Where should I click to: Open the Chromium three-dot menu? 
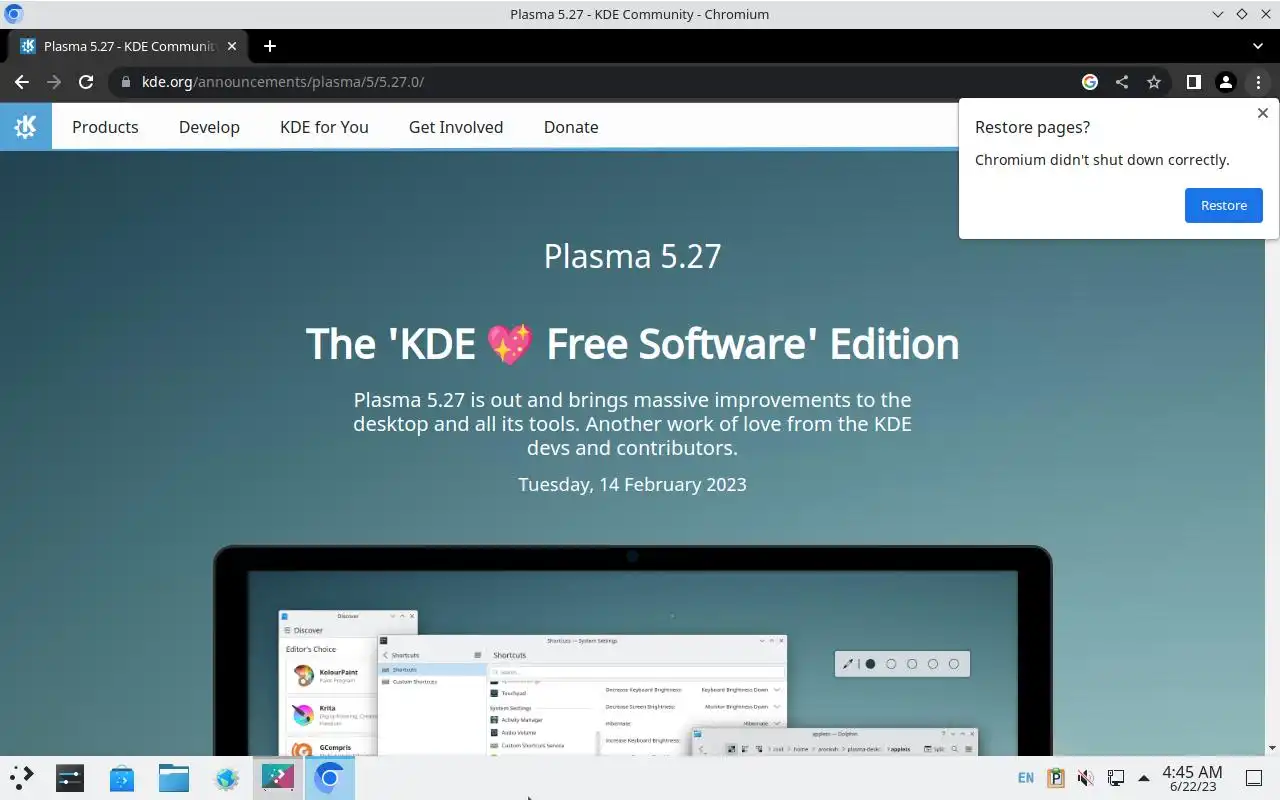[1258, 82]
